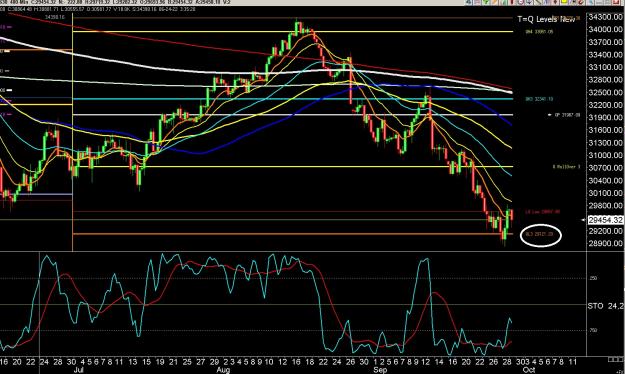The image size is (625, 374).
Task: Click the 31900.00 price axis label
Action: pyautogui.click(x=605, y=118)
